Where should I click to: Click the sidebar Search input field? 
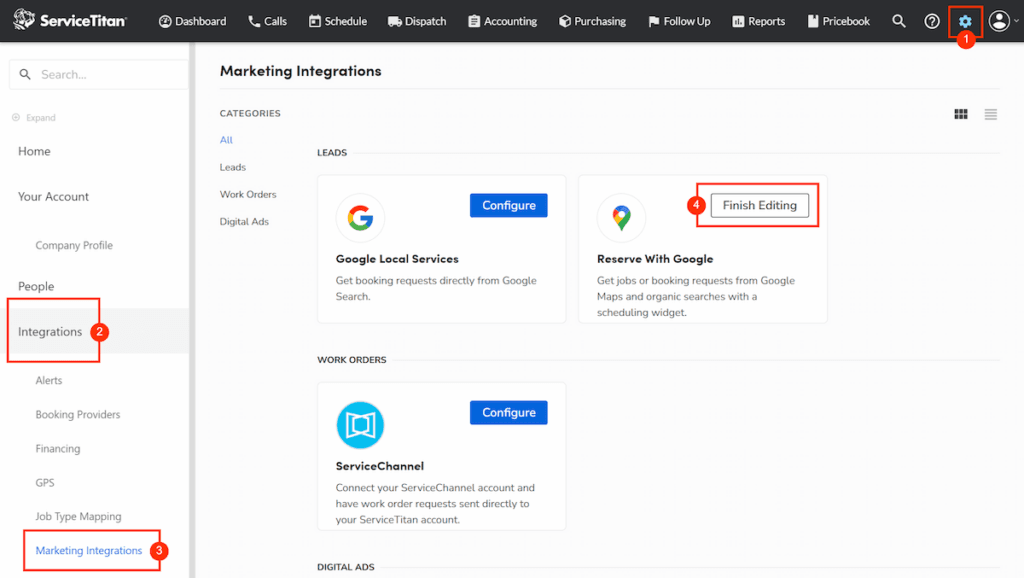point(100,73)
